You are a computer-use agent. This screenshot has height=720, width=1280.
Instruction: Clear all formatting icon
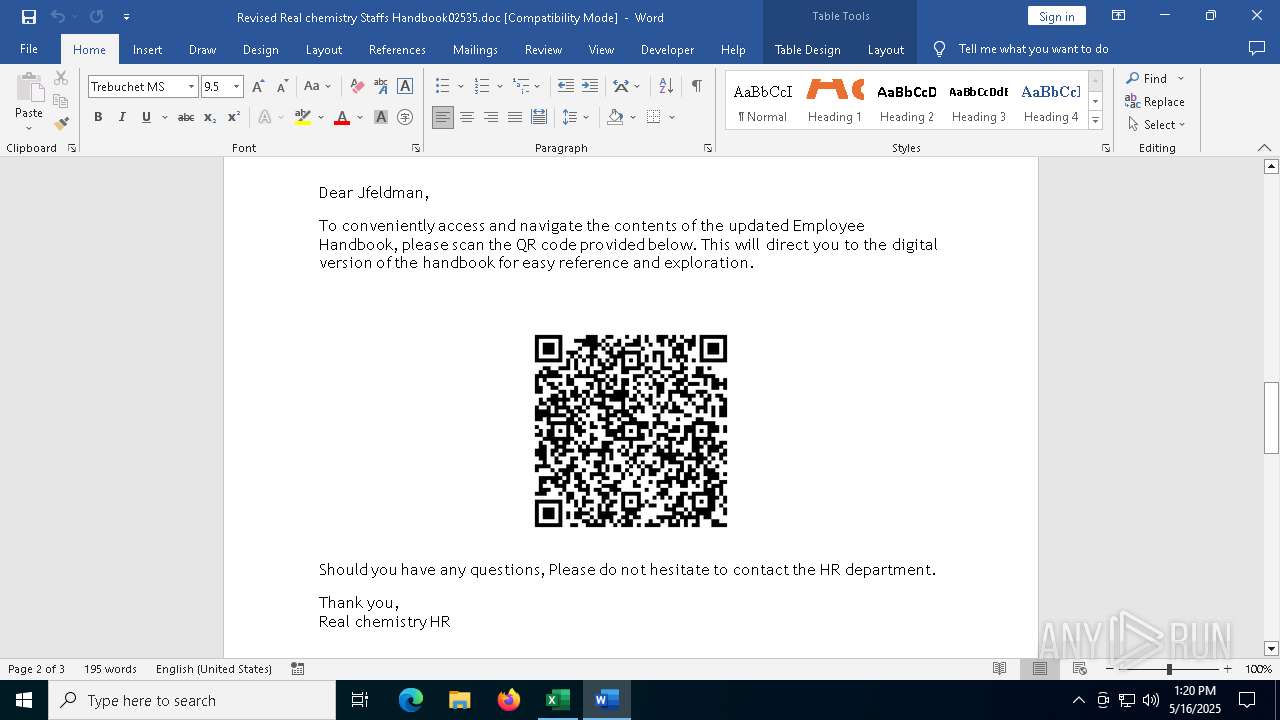point(357,87)
